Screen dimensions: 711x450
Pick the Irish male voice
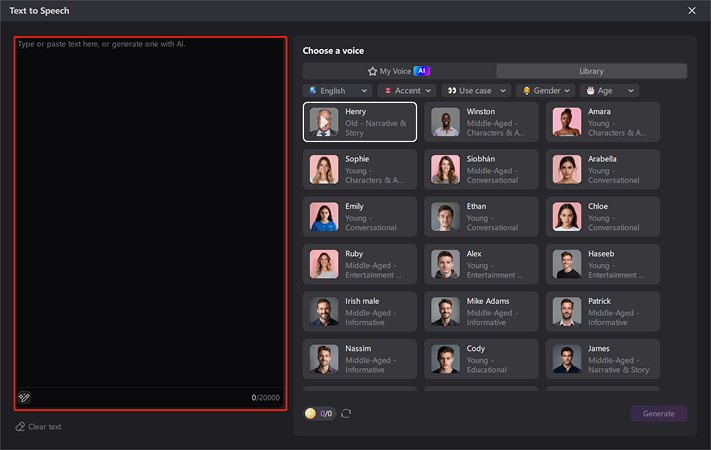tap(360, 311)
